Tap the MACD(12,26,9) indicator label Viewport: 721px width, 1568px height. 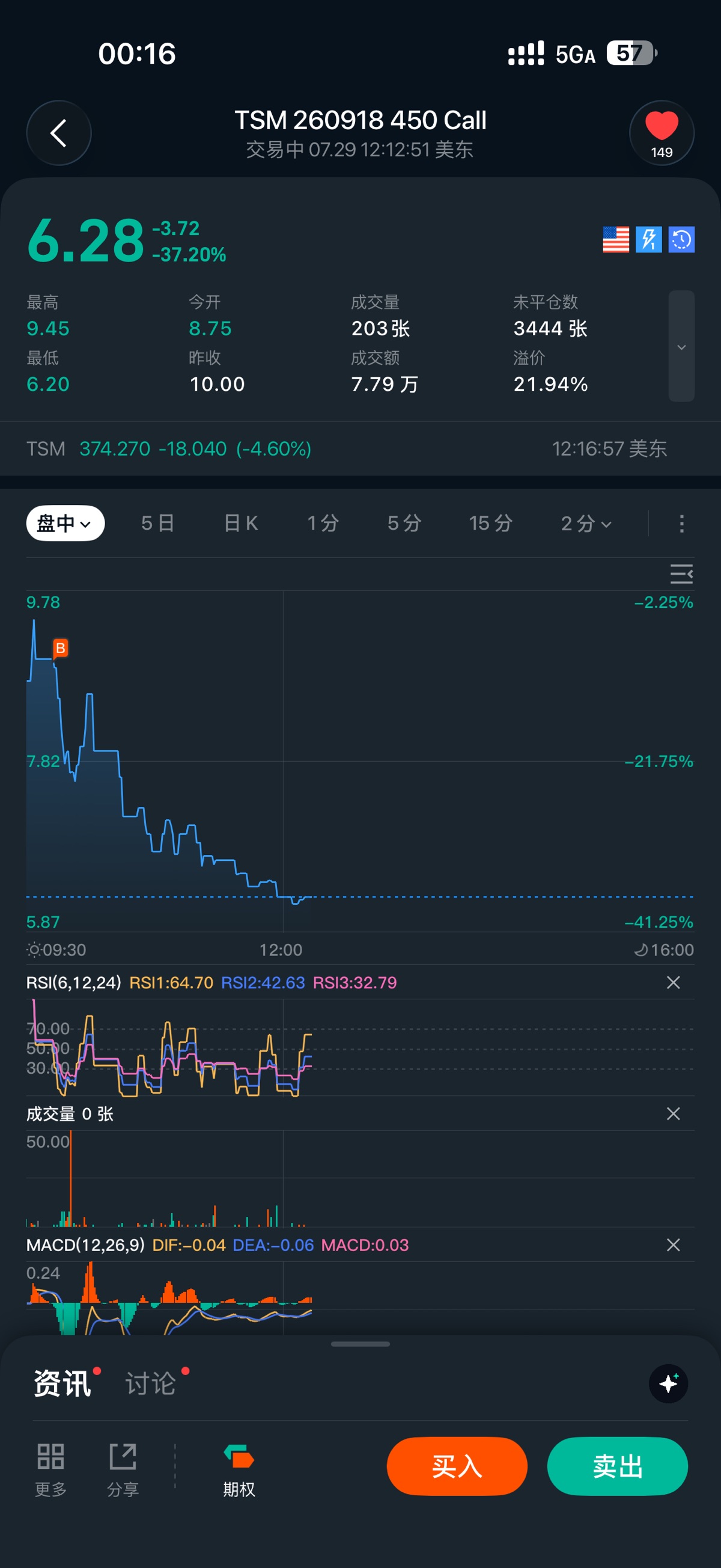pos(85,1245)
